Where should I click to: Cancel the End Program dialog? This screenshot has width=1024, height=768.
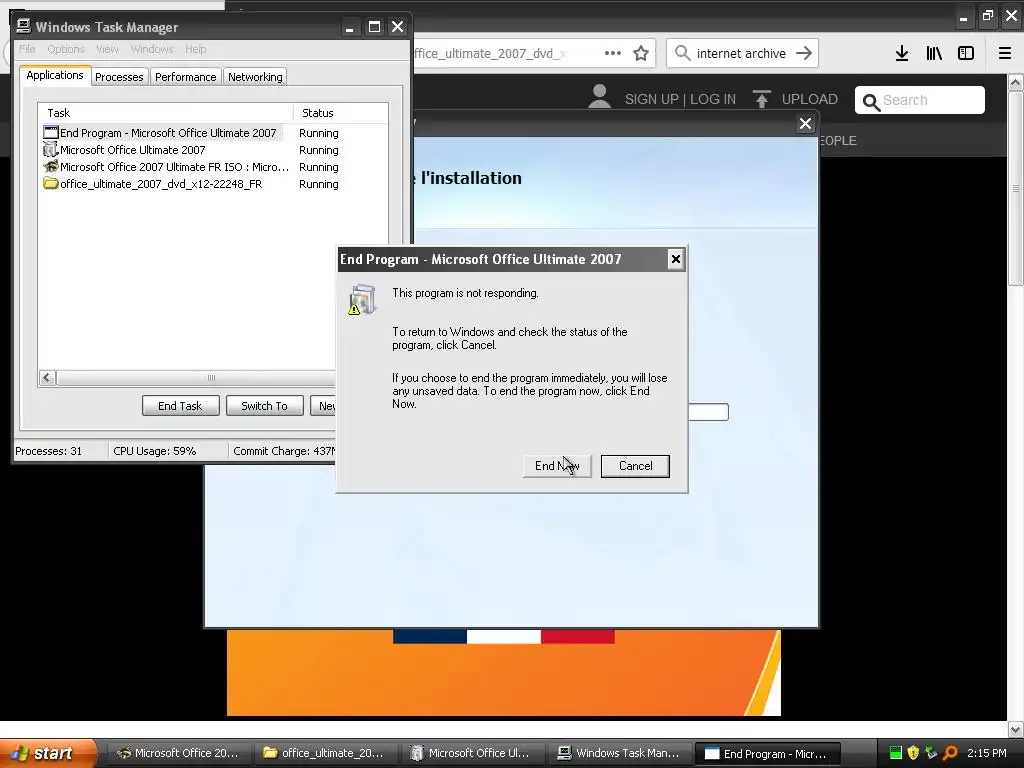635,466
